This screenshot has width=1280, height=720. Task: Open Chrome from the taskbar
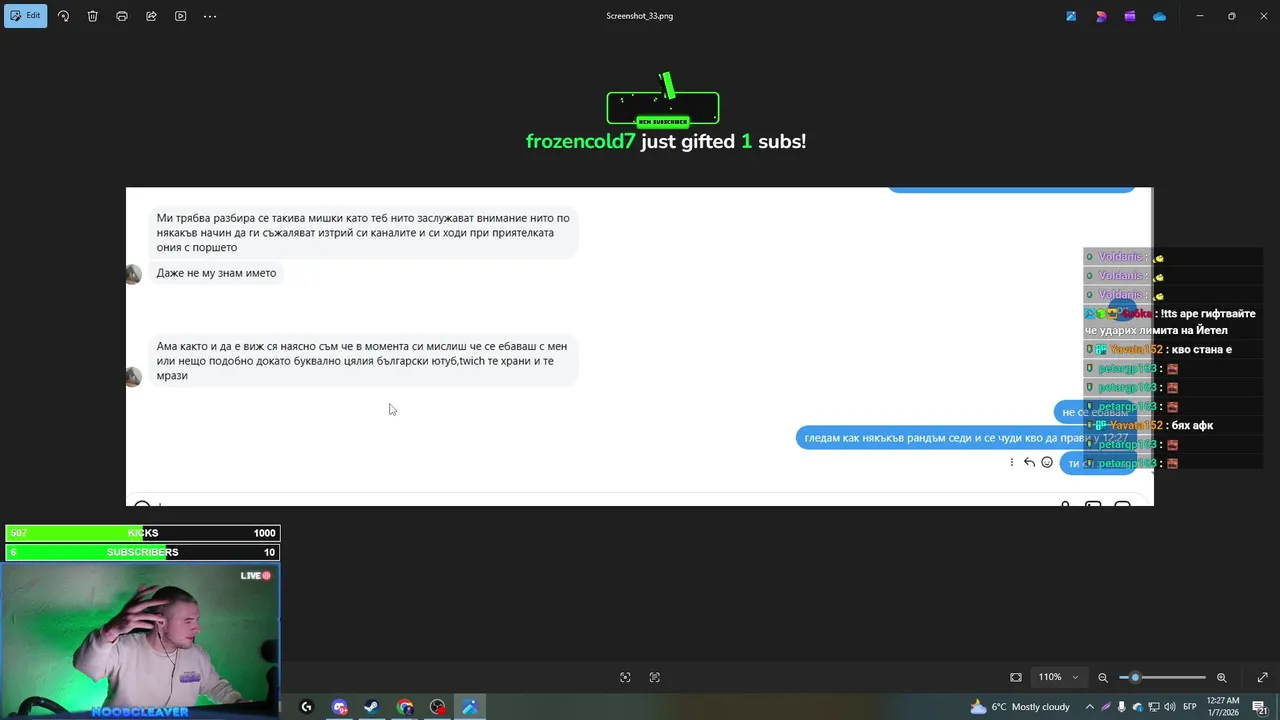(x=405, y=707)
